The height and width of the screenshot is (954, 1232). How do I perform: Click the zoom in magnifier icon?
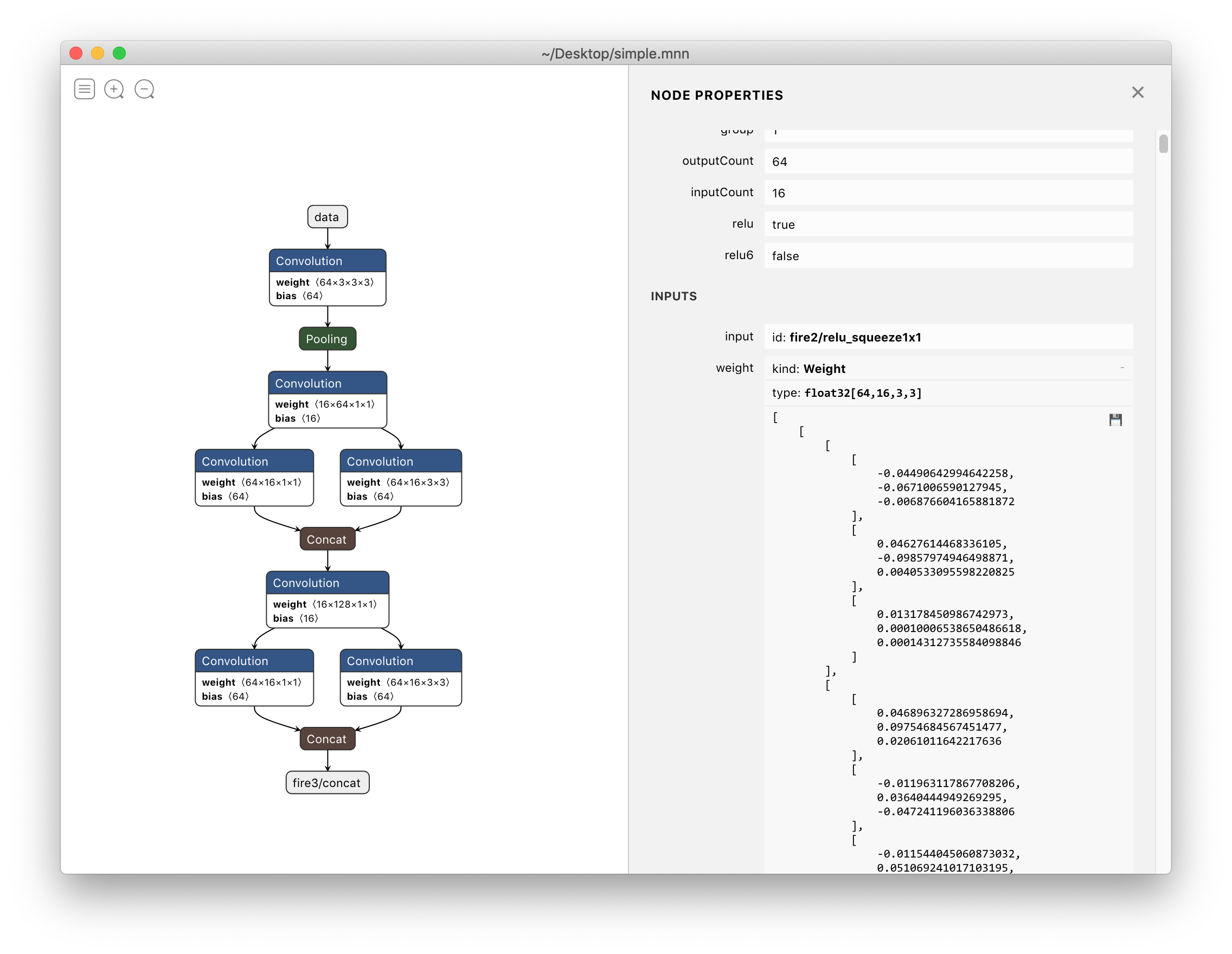click(114, 89)
